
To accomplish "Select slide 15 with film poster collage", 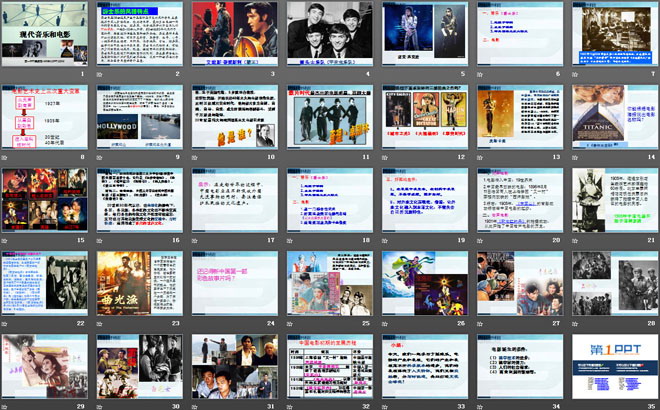I will click(x=47, y=200).
